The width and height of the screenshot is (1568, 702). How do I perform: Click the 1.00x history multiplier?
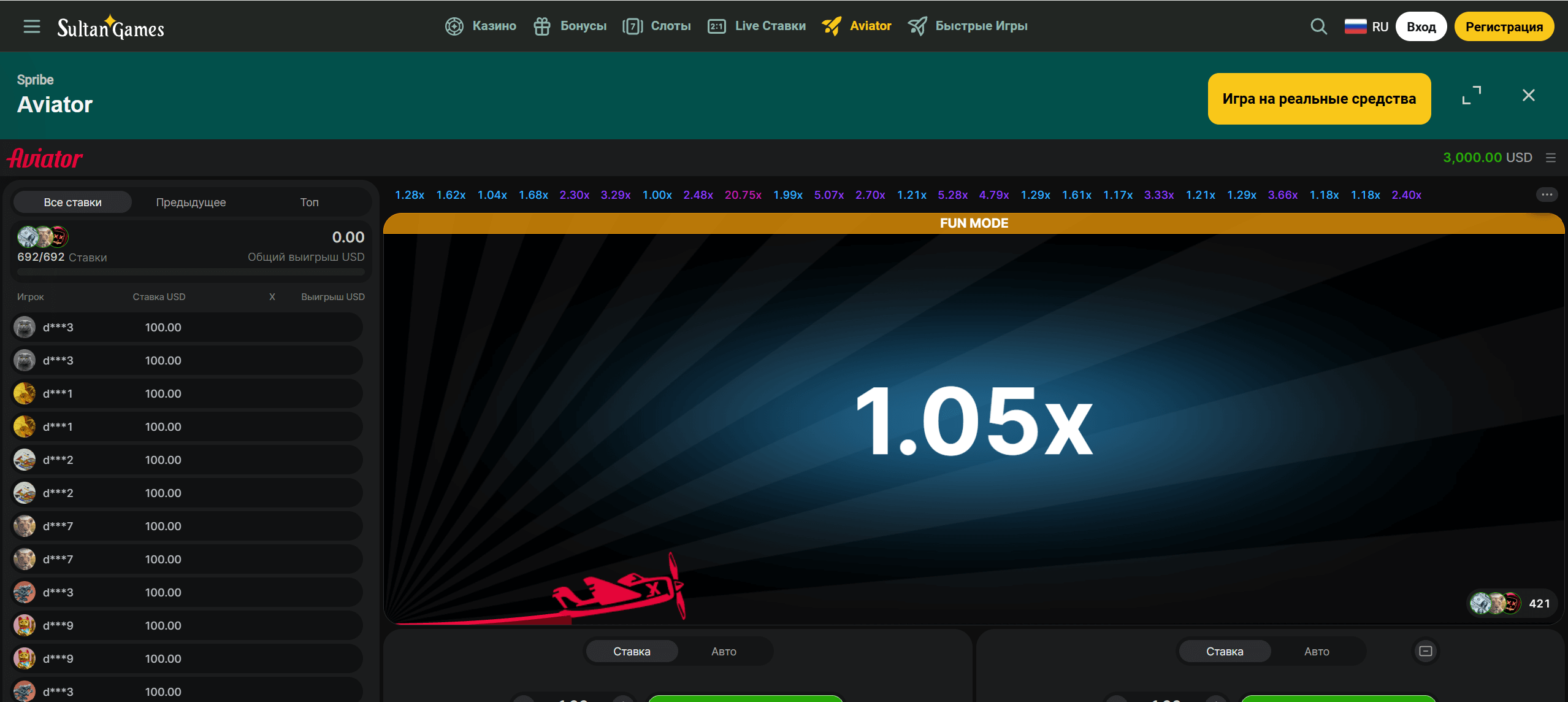pos(657,195)
